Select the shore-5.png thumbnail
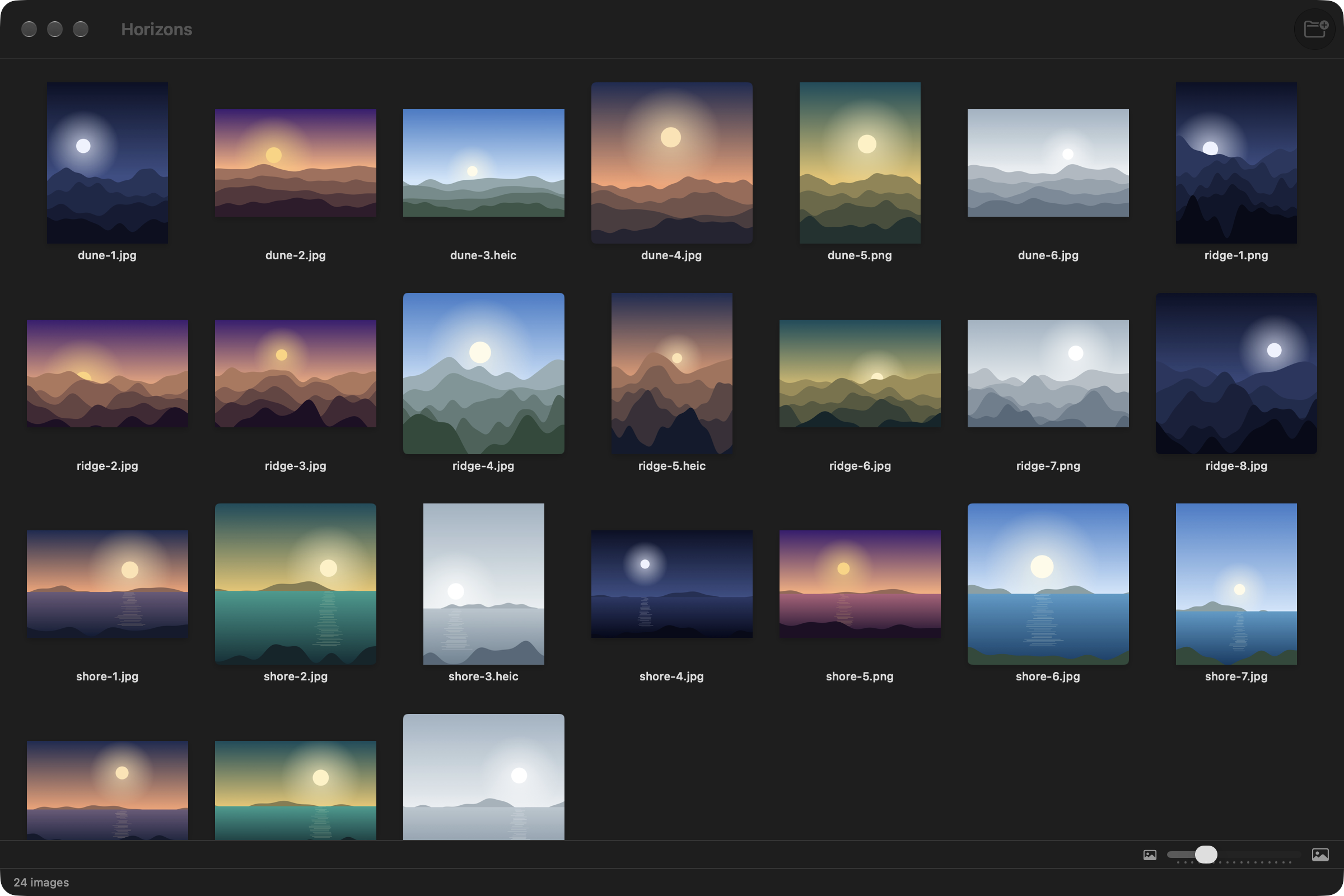This screenshot has height=896, width=1344. [x=860, y=584]
